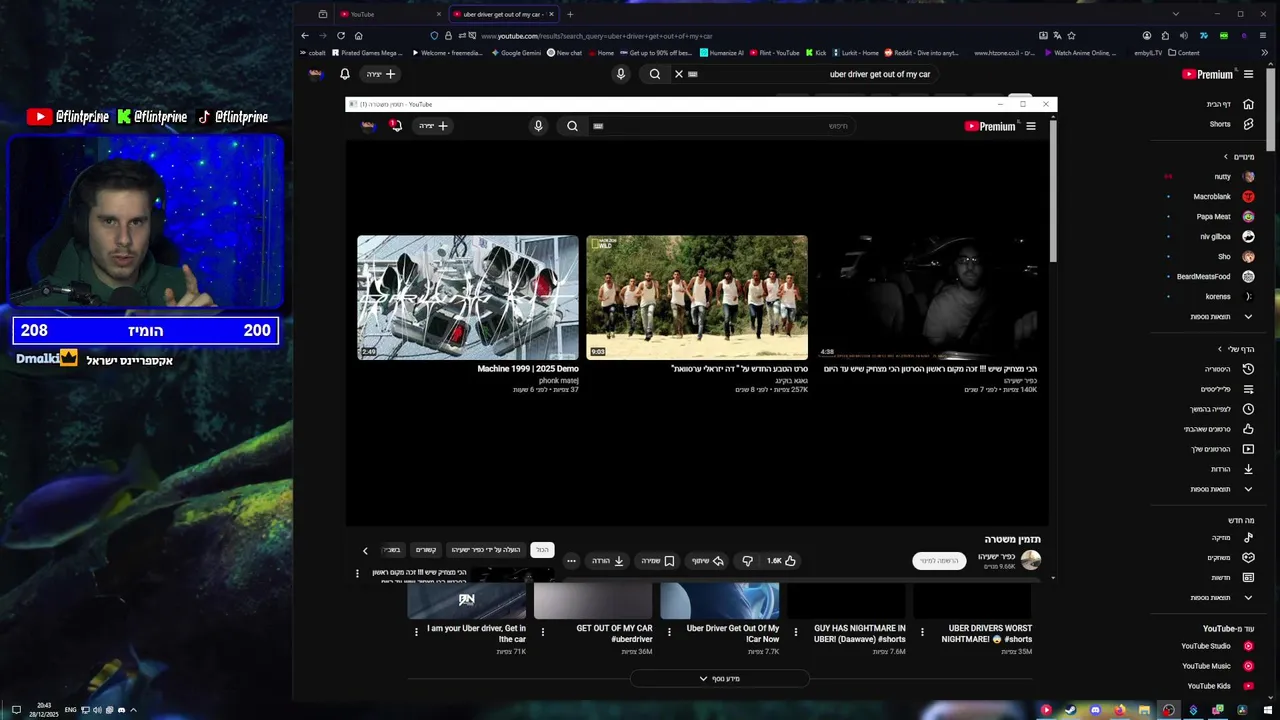The height and width of the screenshot is (720, 1280).
Task: Open Watch later (לצפייה בהמשך)
Action: coord(1221,409)
